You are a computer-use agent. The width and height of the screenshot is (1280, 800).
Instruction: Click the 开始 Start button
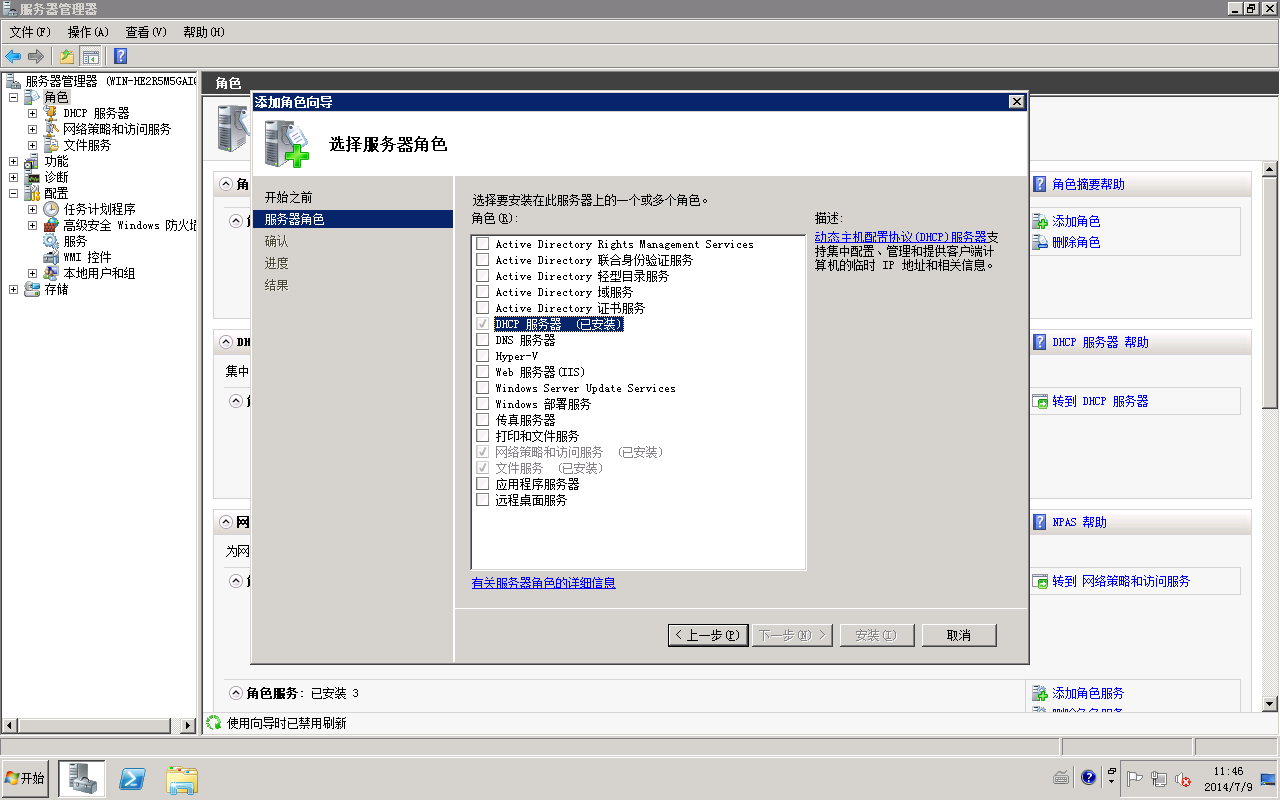27,778
